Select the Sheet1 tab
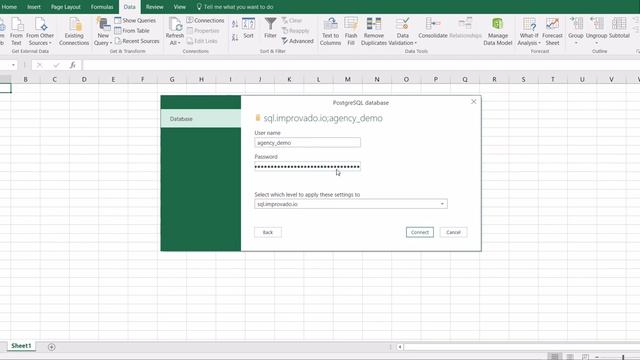 21,346
